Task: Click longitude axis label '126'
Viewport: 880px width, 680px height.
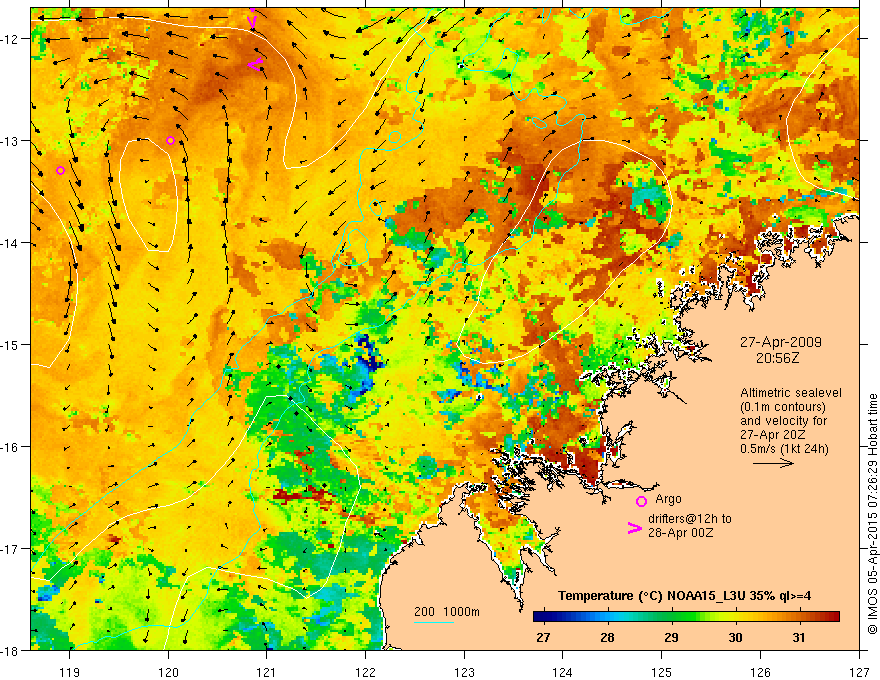Action: tap(760, 673)
